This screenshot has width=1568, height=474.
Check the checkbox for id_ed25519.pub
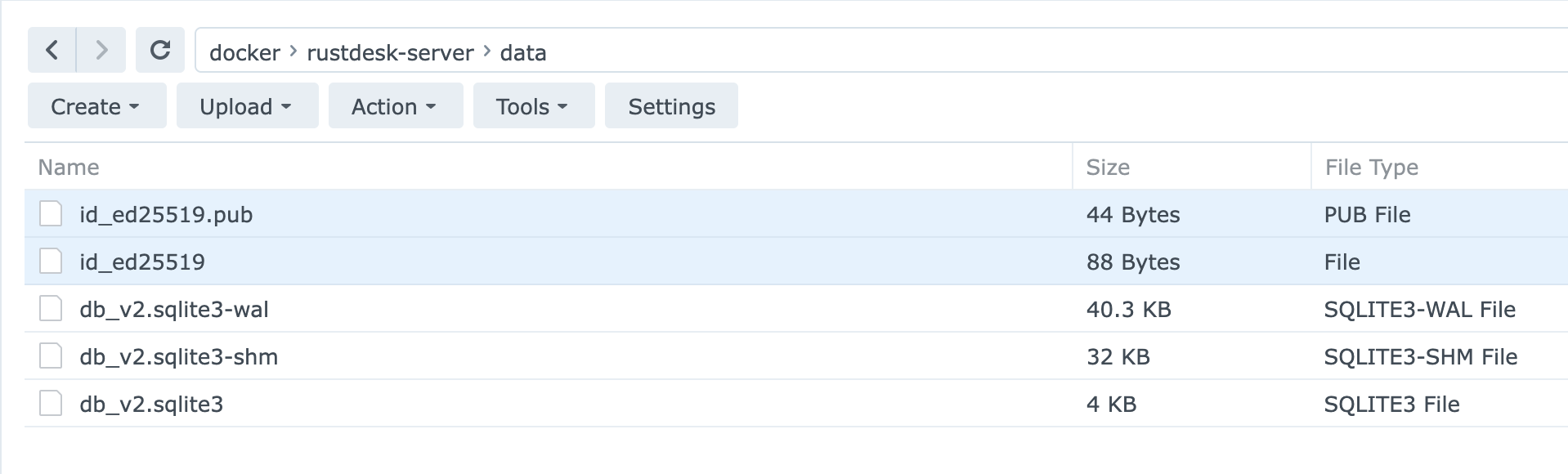coord(51,214)
